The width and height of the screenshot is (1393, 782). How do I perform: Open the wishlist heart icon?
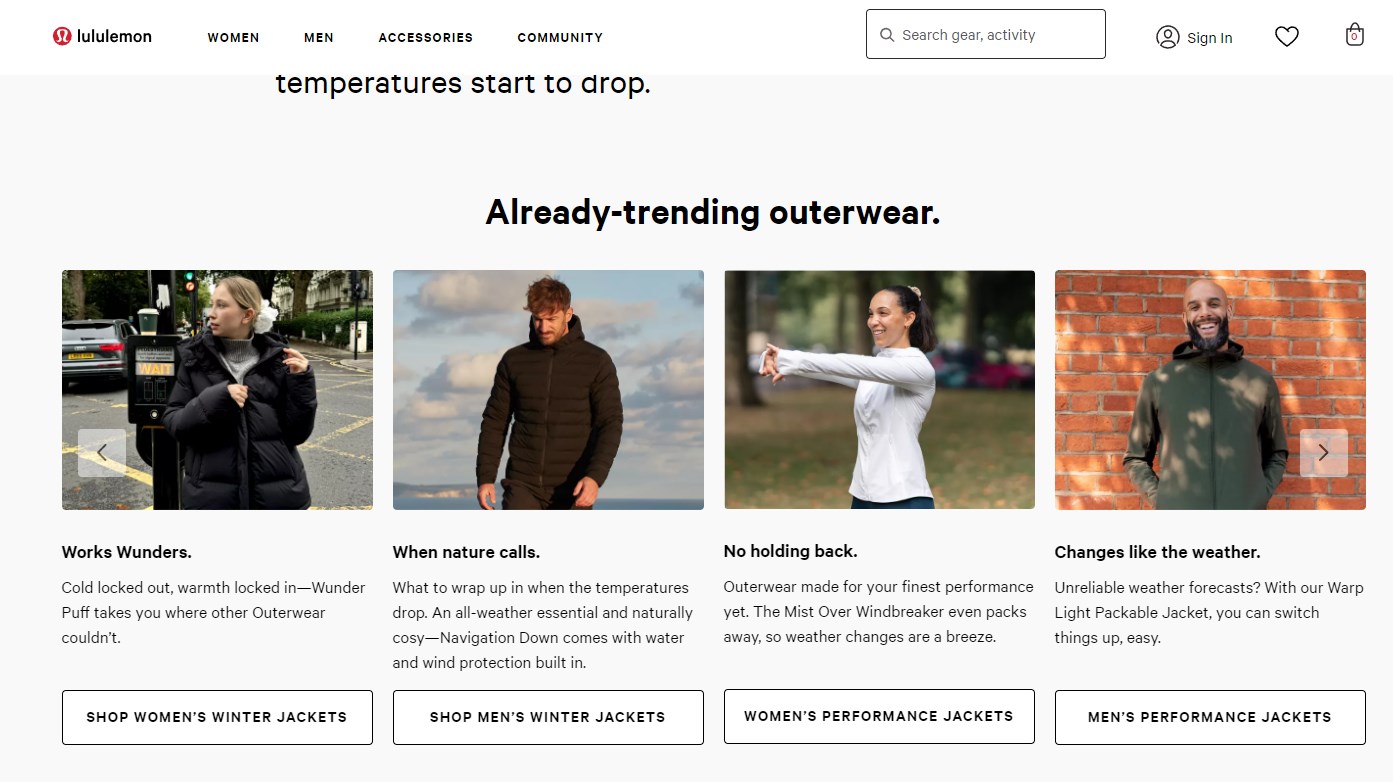(1287, 37)
